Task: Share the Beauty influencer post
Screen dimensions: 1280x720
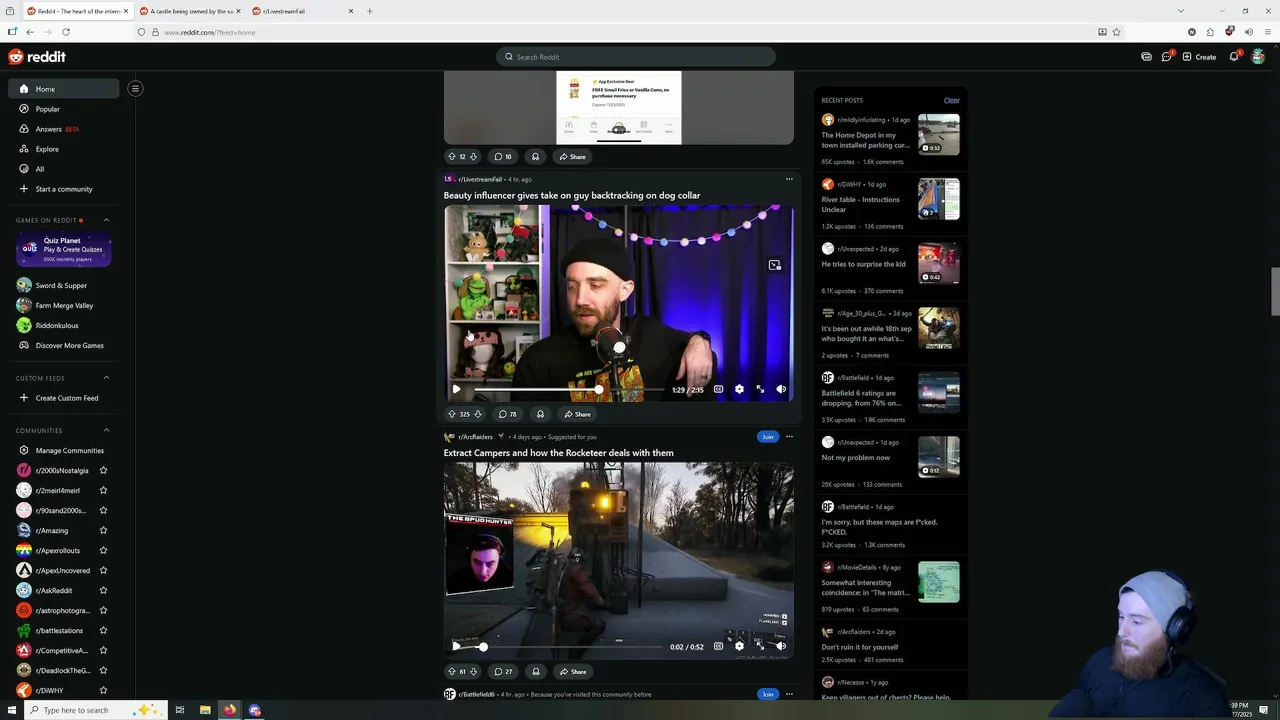Action: pos(576,414)
